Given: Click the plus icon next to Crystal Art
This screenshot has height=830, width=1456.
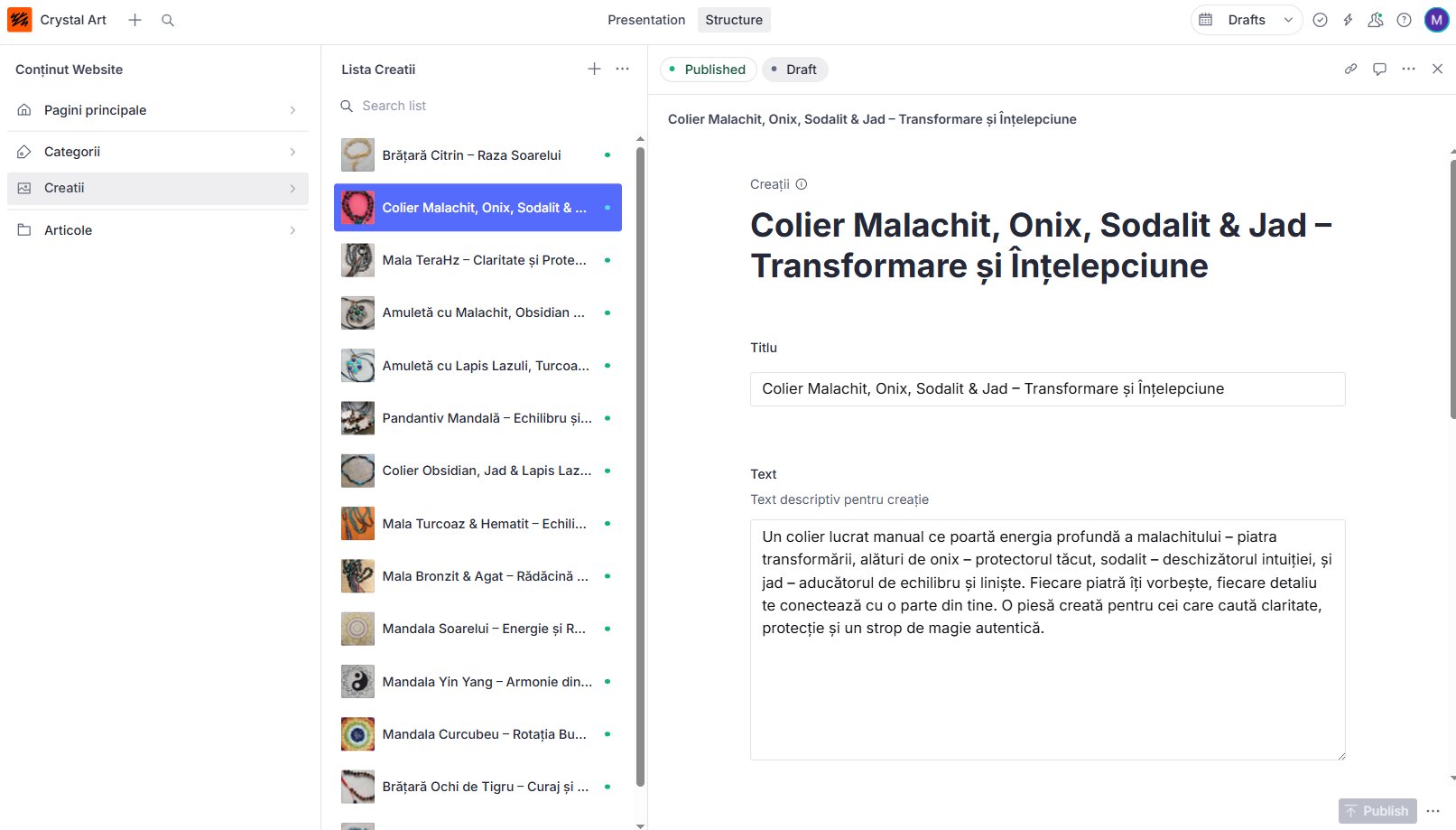Looking at the screenshot, I should click(x=134, y=20).
